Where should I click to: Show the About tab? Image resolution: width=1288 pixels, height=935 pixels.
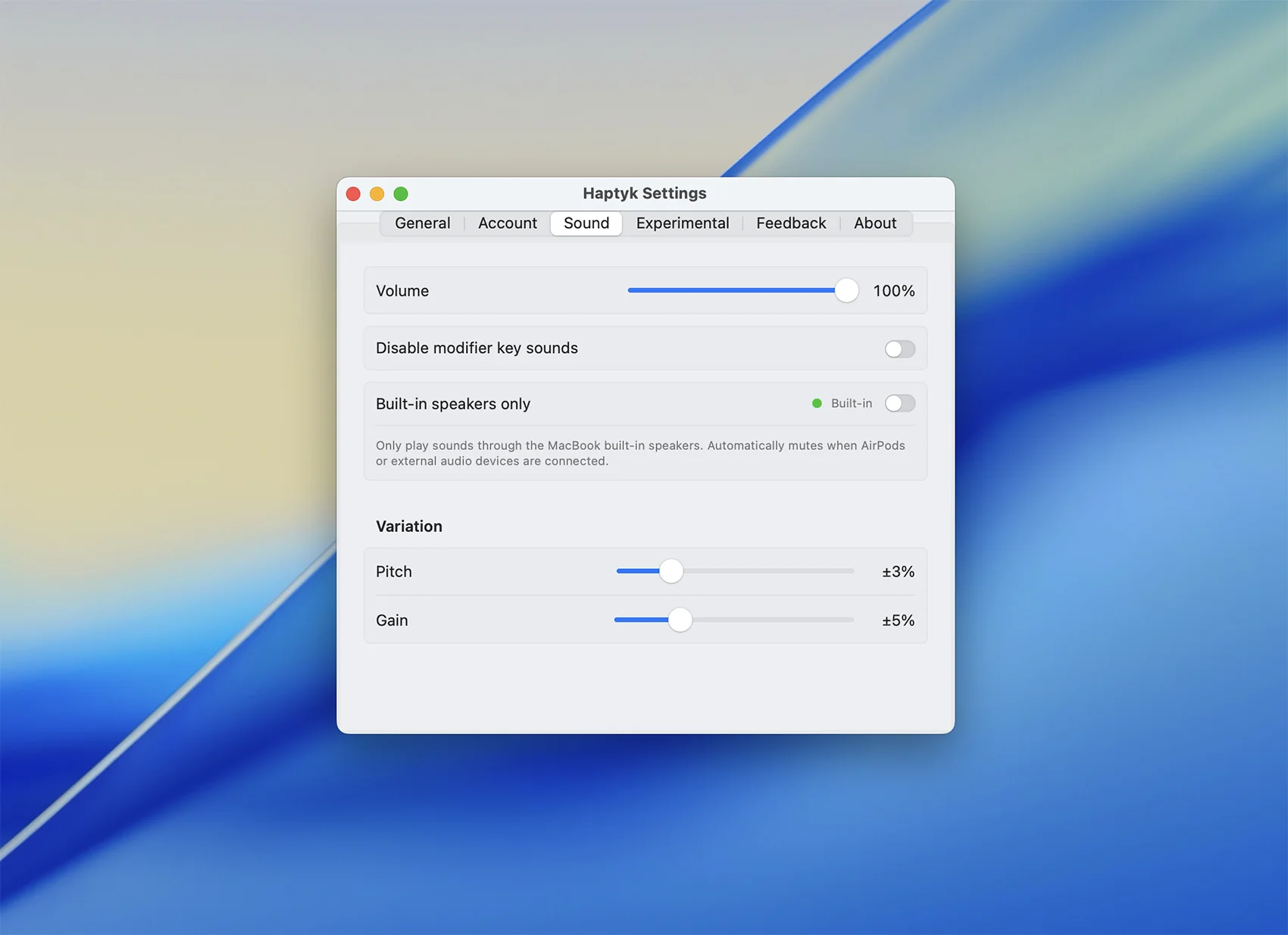874,224
